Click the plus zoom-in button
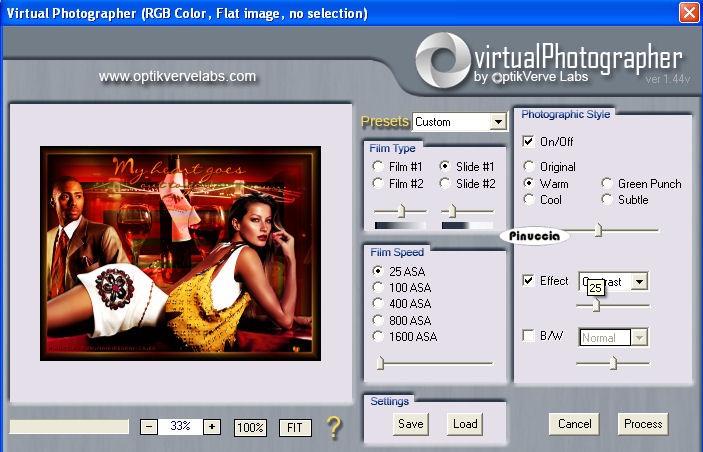703x452 pixels. pos(212,426)
